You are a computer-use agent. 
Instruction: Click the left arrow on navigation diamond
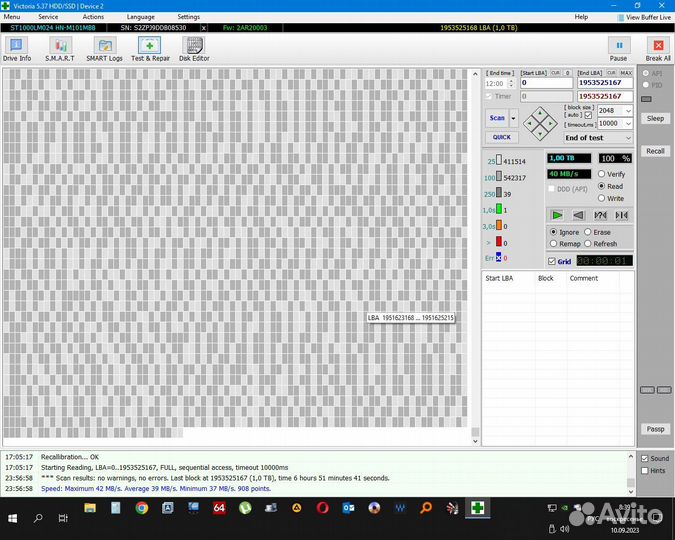coord(529,124)
